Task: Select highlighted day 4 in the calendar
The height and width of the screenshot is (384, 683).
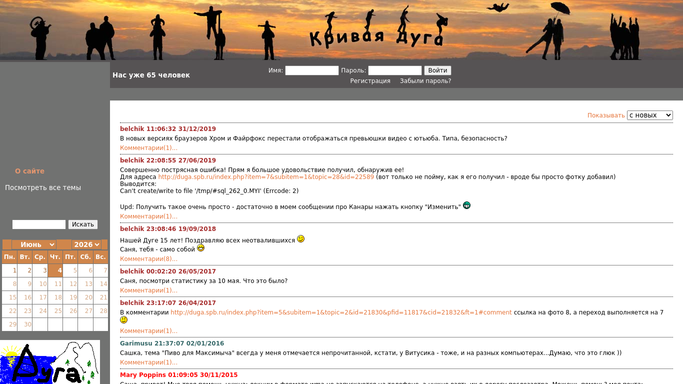Action: [x=55, y=270]
